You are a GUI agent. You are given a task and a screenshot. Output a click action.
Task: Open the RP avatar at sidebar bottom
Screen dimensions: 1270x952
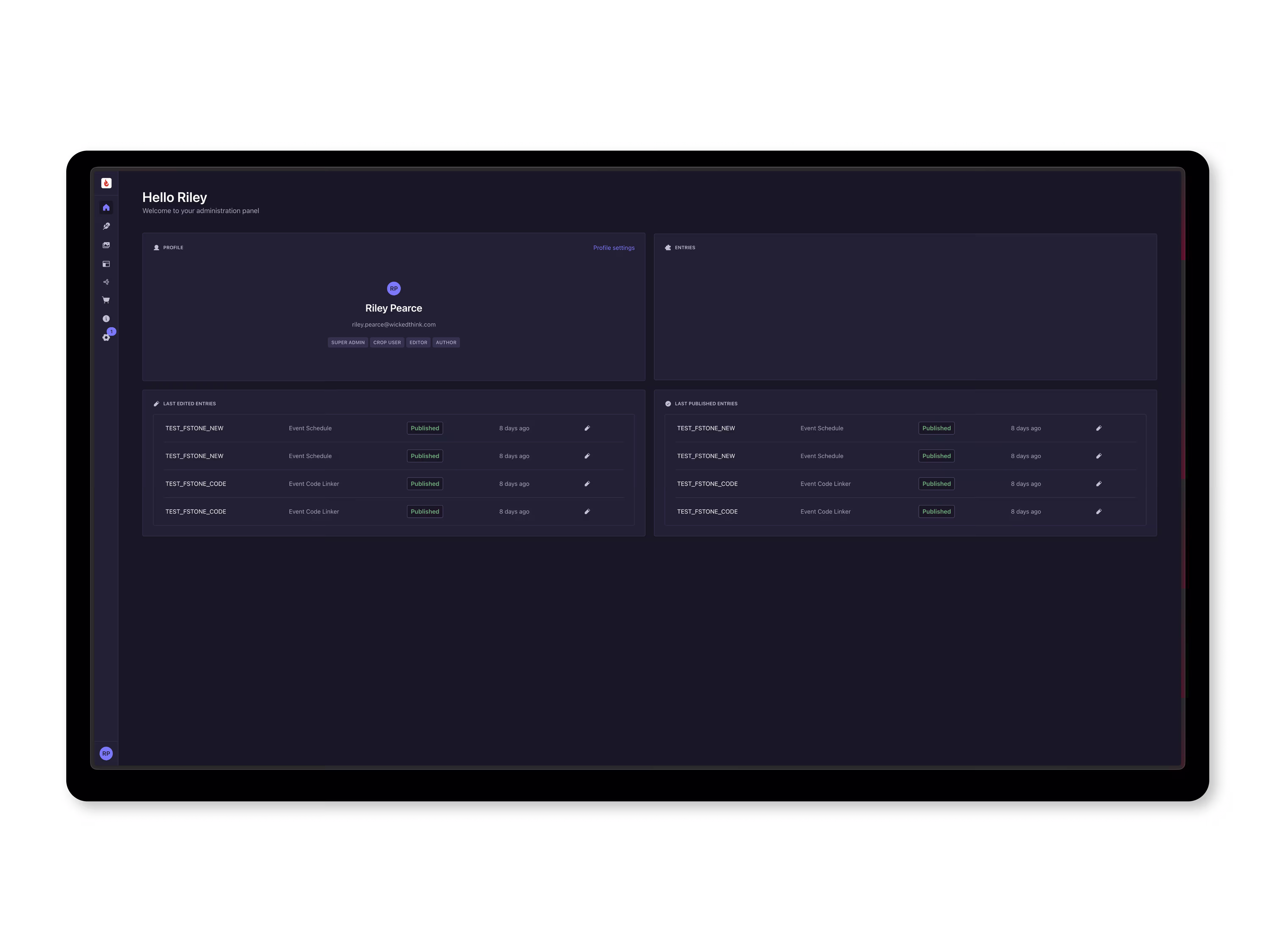click(106, 753)
